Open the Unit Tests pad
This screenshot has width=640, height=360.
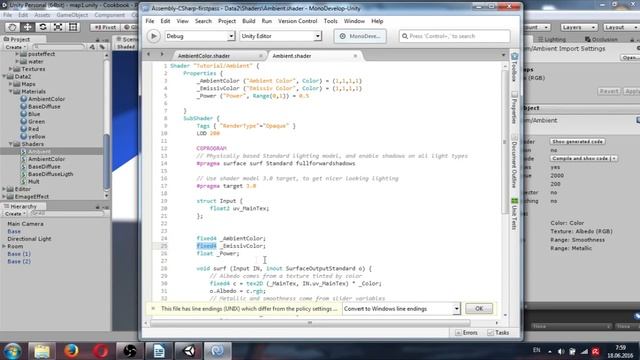[x=514, y=213]
